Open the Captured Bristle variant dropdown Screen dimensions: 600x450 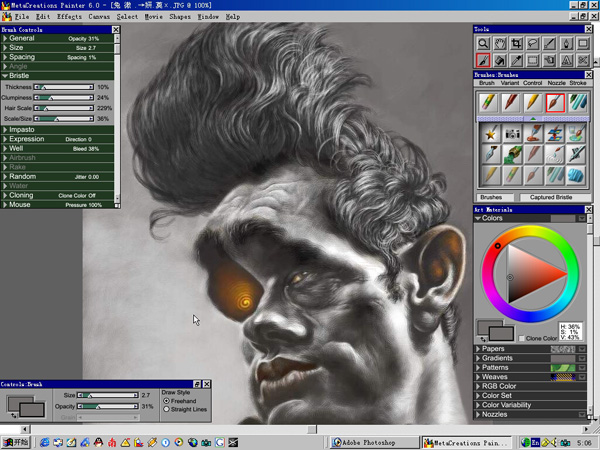click(x=555, y=197)
